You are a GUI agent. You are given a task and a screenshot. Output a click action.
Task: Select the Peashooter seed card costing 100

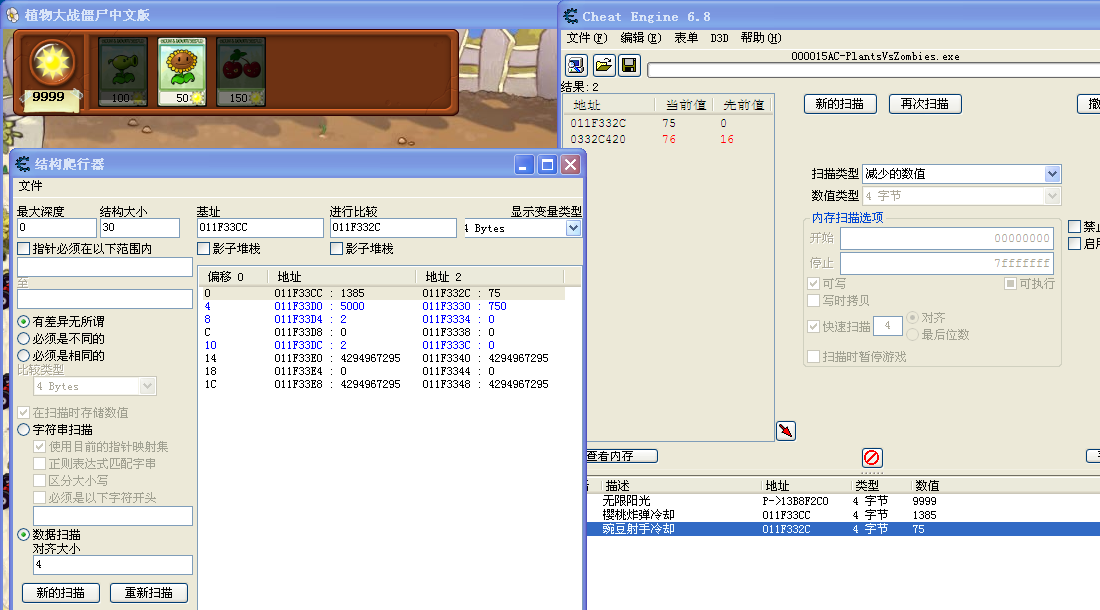pos(123,72)
